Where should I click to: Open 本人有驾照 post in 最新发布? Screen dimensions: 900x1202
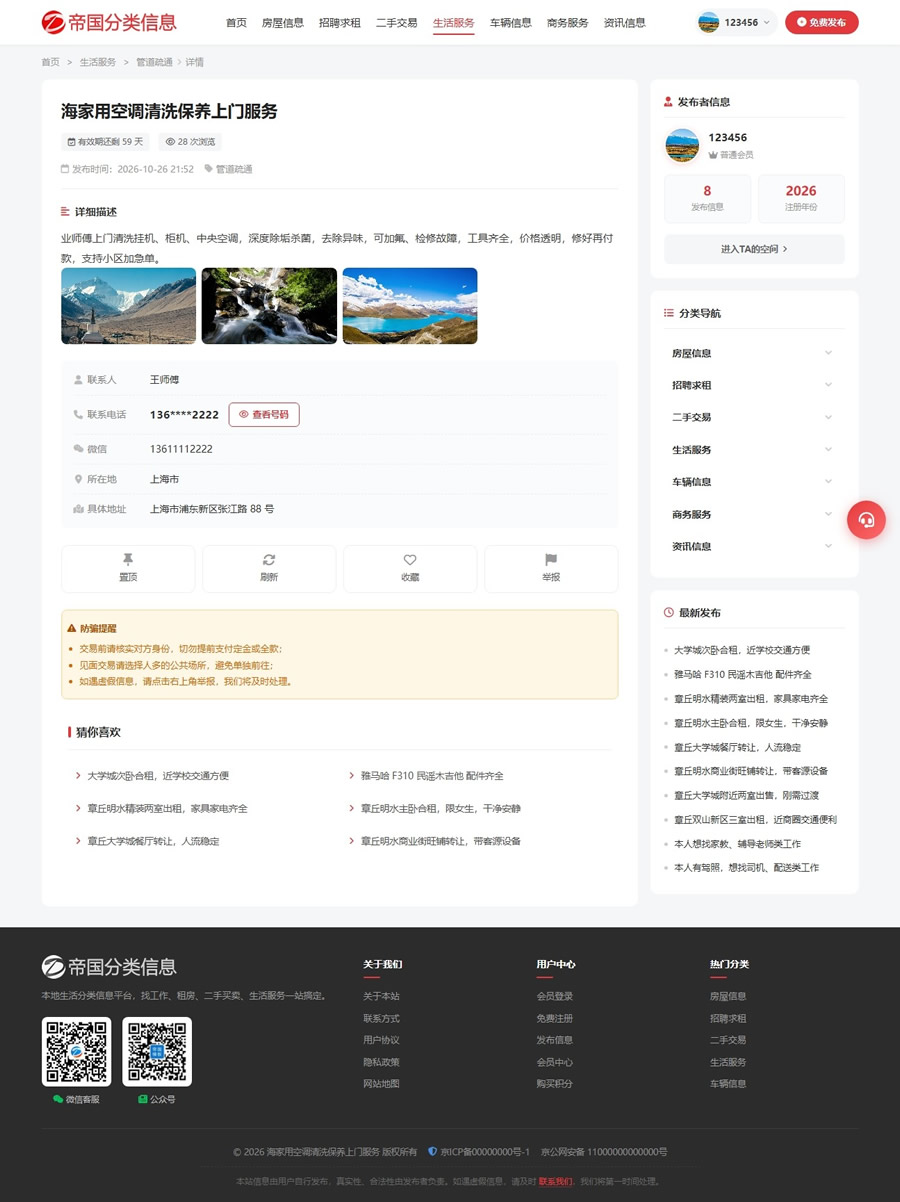[x=746, y=868]
